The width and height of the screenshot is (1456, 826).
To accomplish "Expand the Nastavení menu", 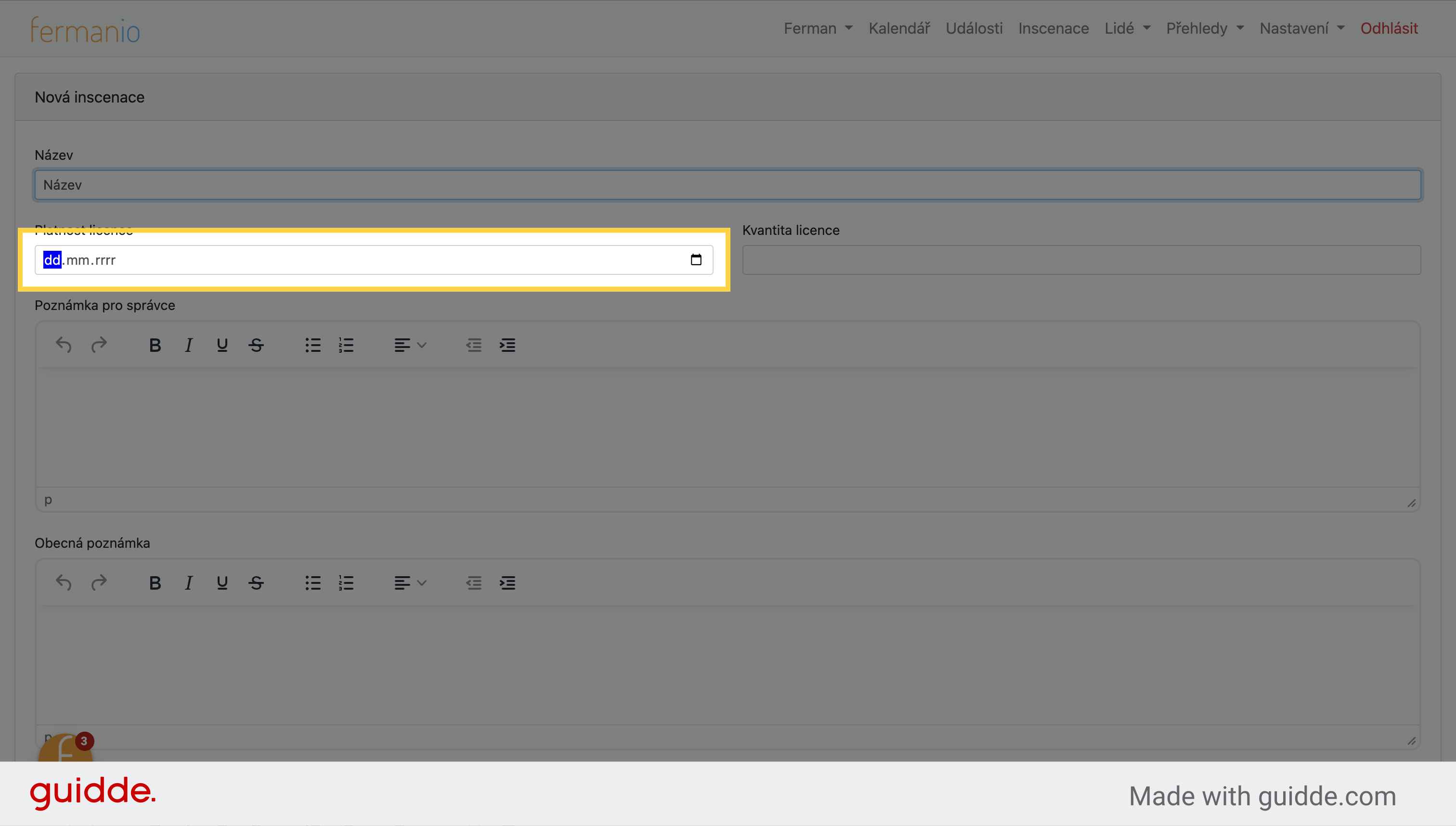I will 1301,28.
